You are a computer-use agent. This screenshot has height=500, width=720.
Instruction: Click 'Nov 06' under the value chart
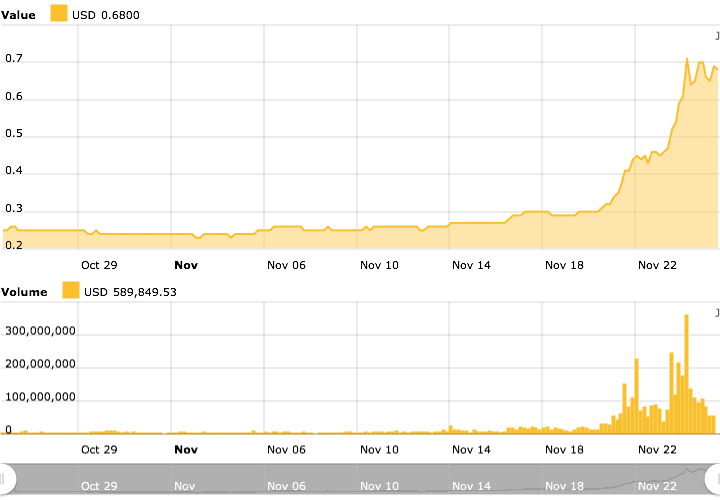(286, 265)
